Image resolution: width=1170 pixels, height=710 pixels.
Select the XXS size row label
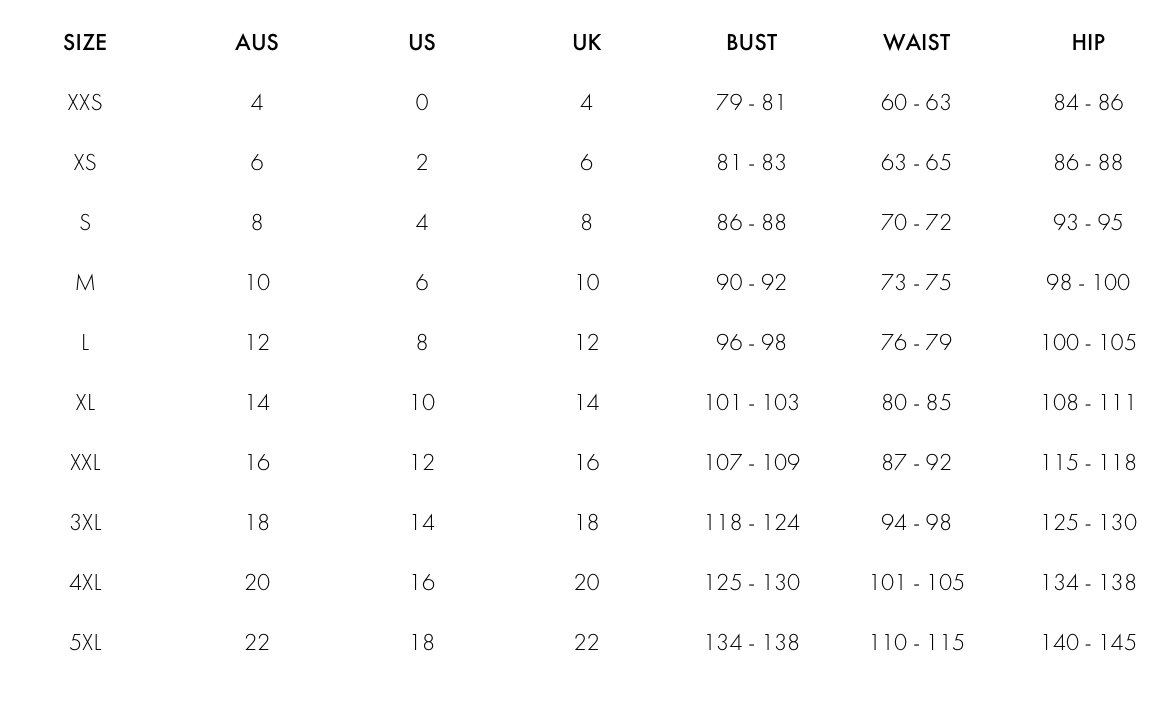click(85, 102)
